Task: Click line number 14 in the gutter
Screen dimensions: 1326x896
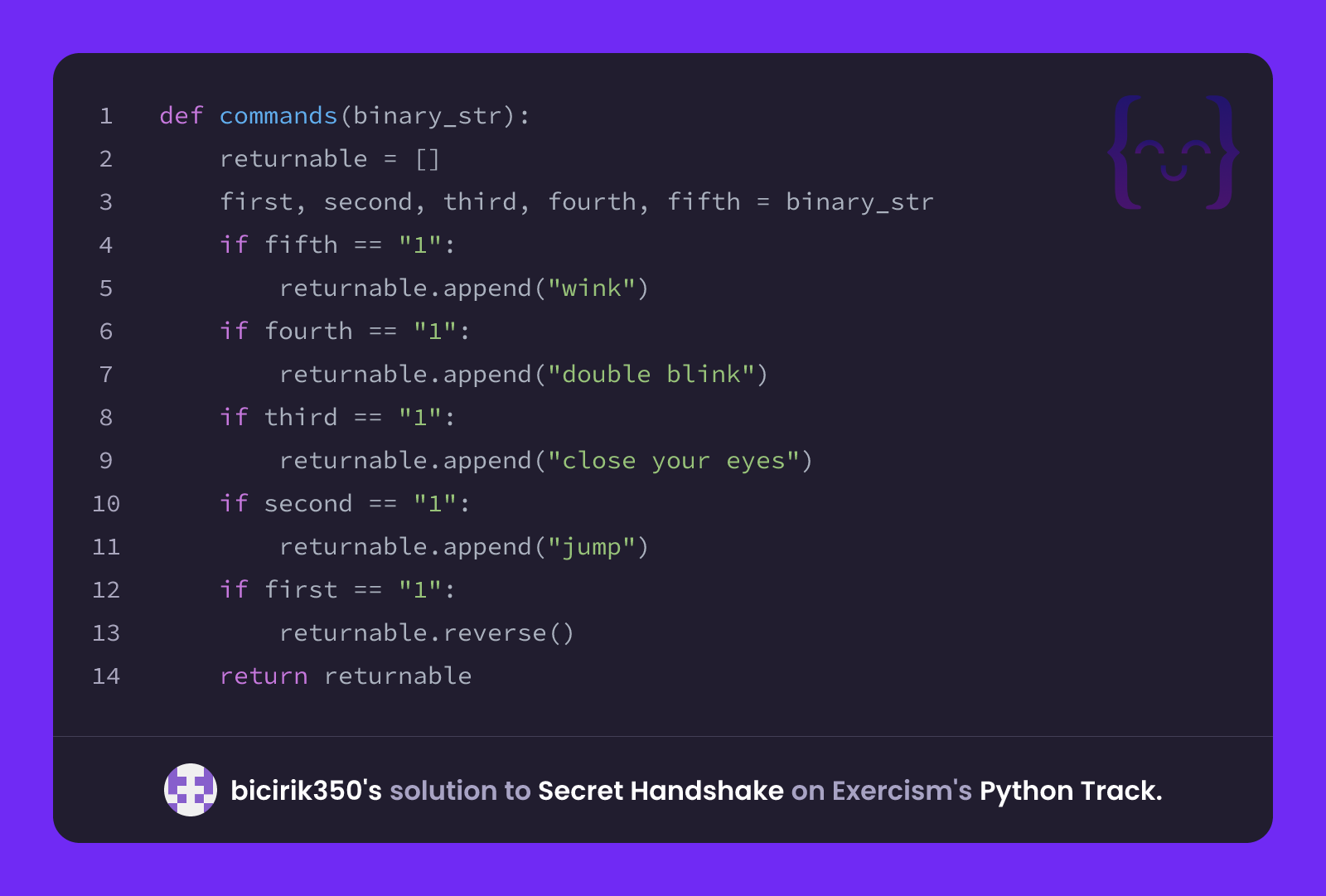Action: click(106, 676)
